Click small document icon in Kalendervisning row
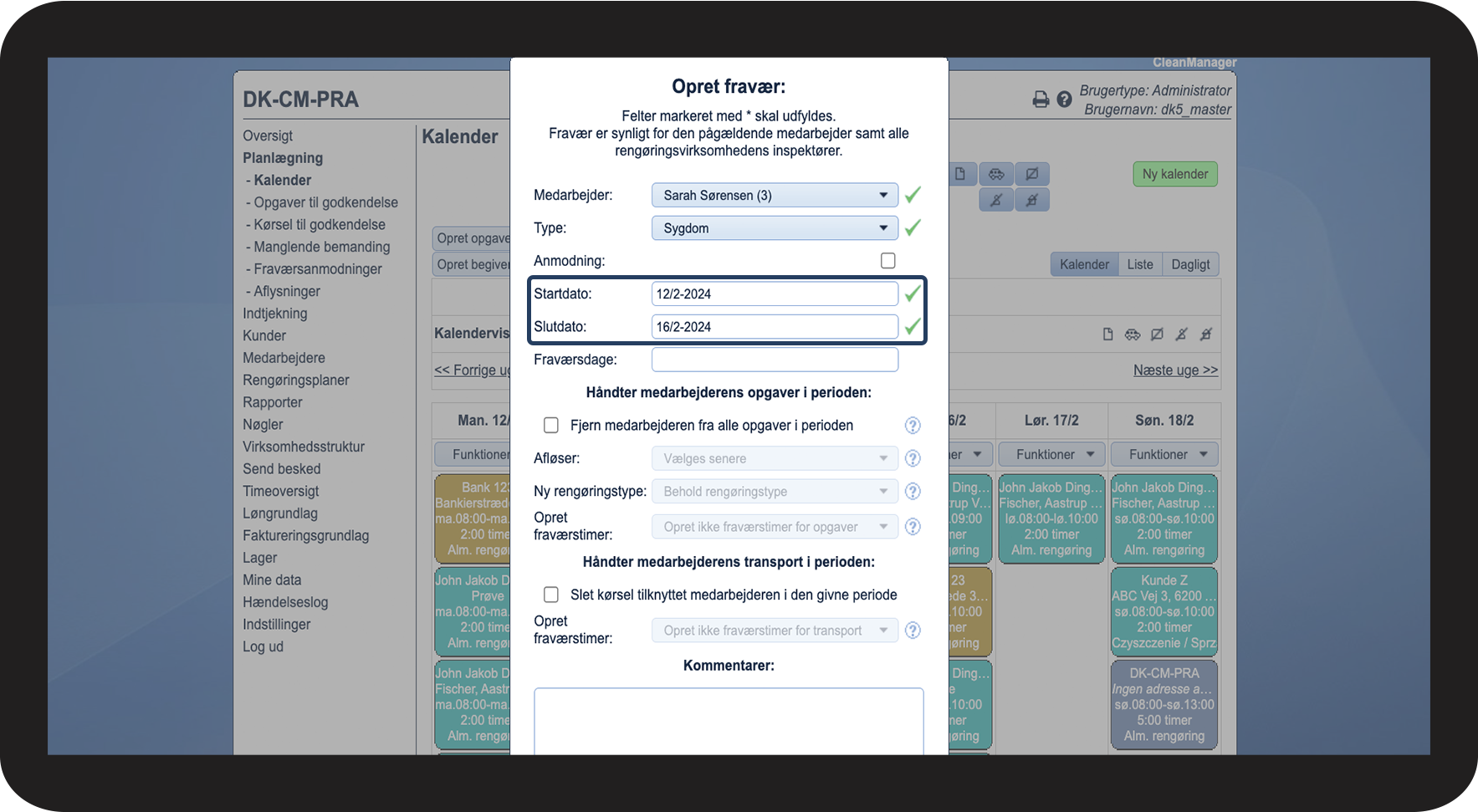 (1107, 335)
